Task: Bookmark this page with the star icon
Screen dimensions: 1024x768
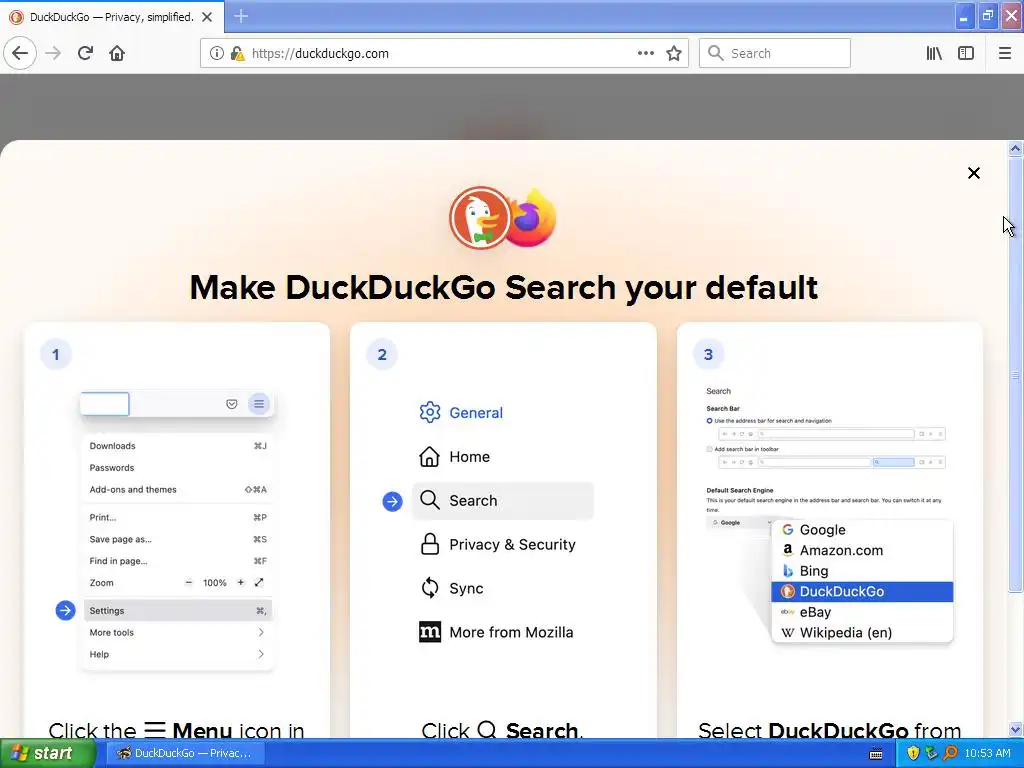Action: coord(674,53)
